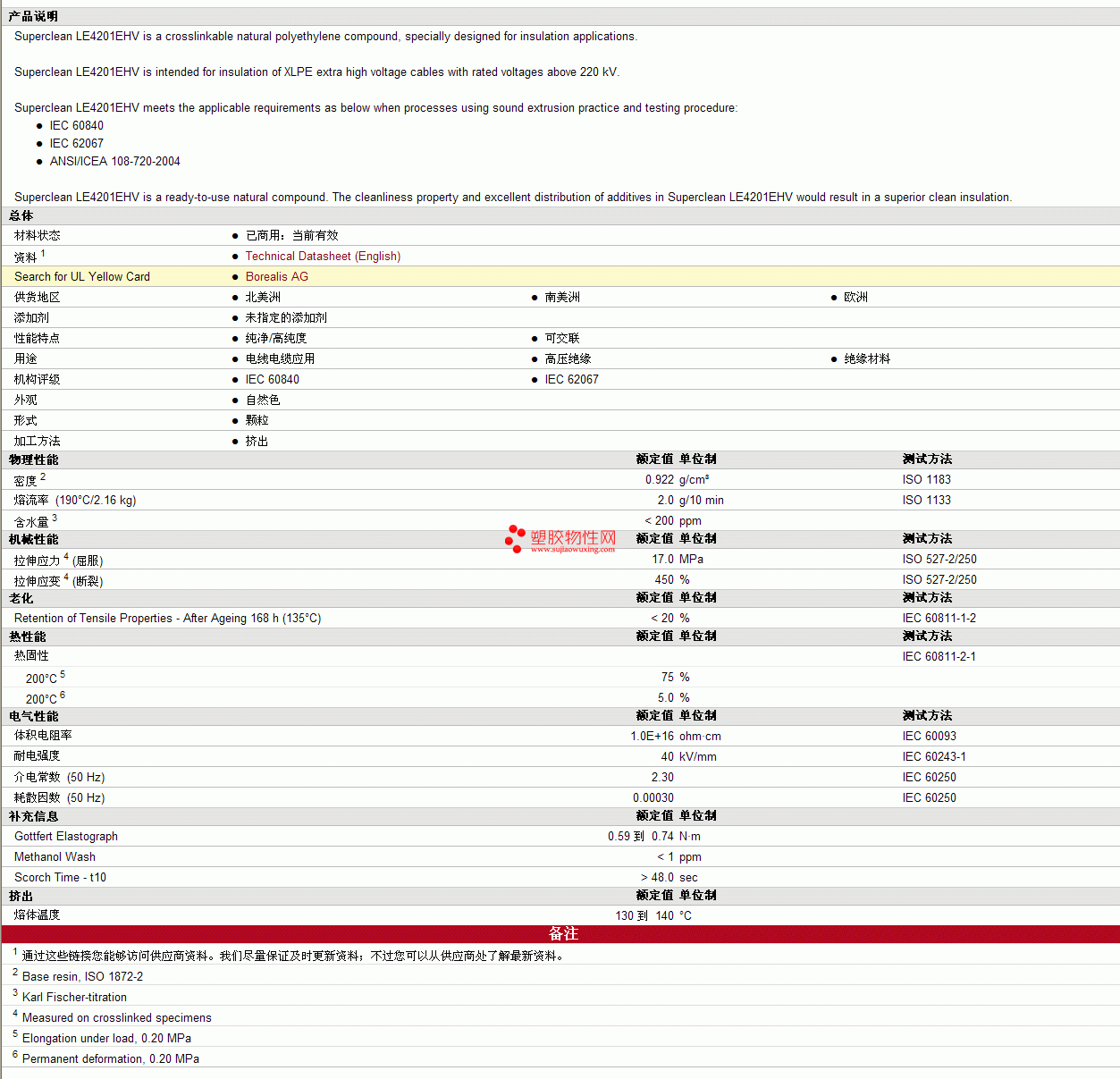Select the 北美洲 availability region

tap(263, 297)
